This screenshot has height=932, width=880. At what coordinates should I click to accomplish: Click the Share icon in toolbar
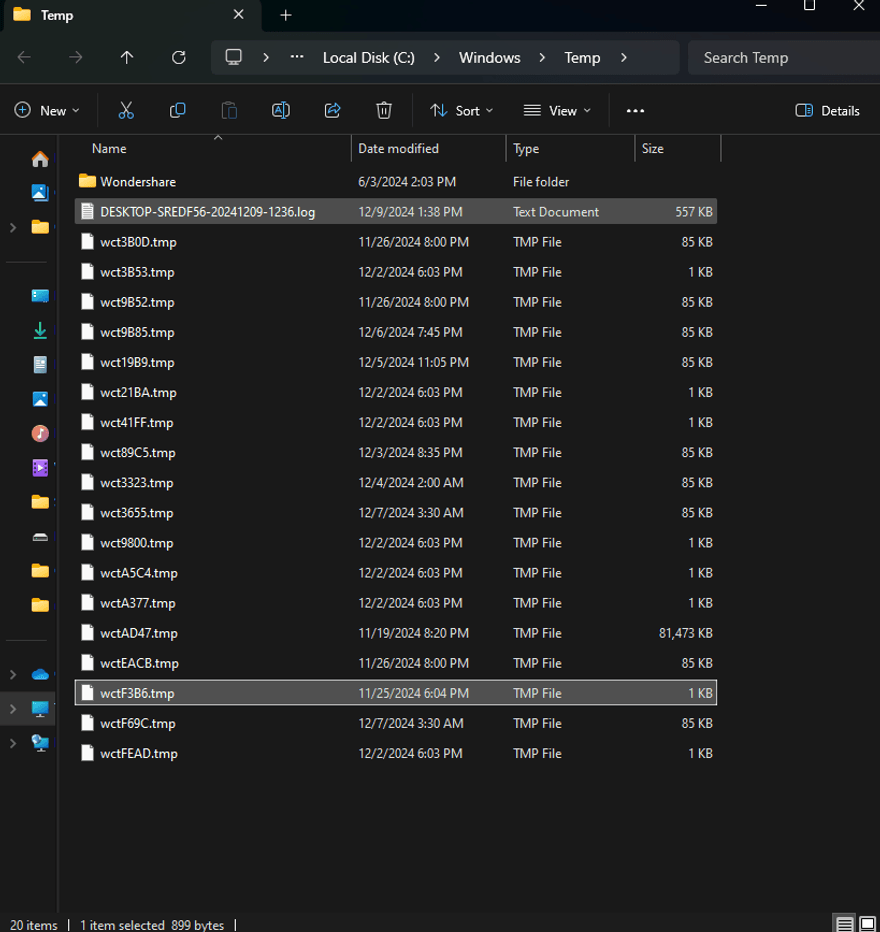pyautogui.click(x=332, y=111)
